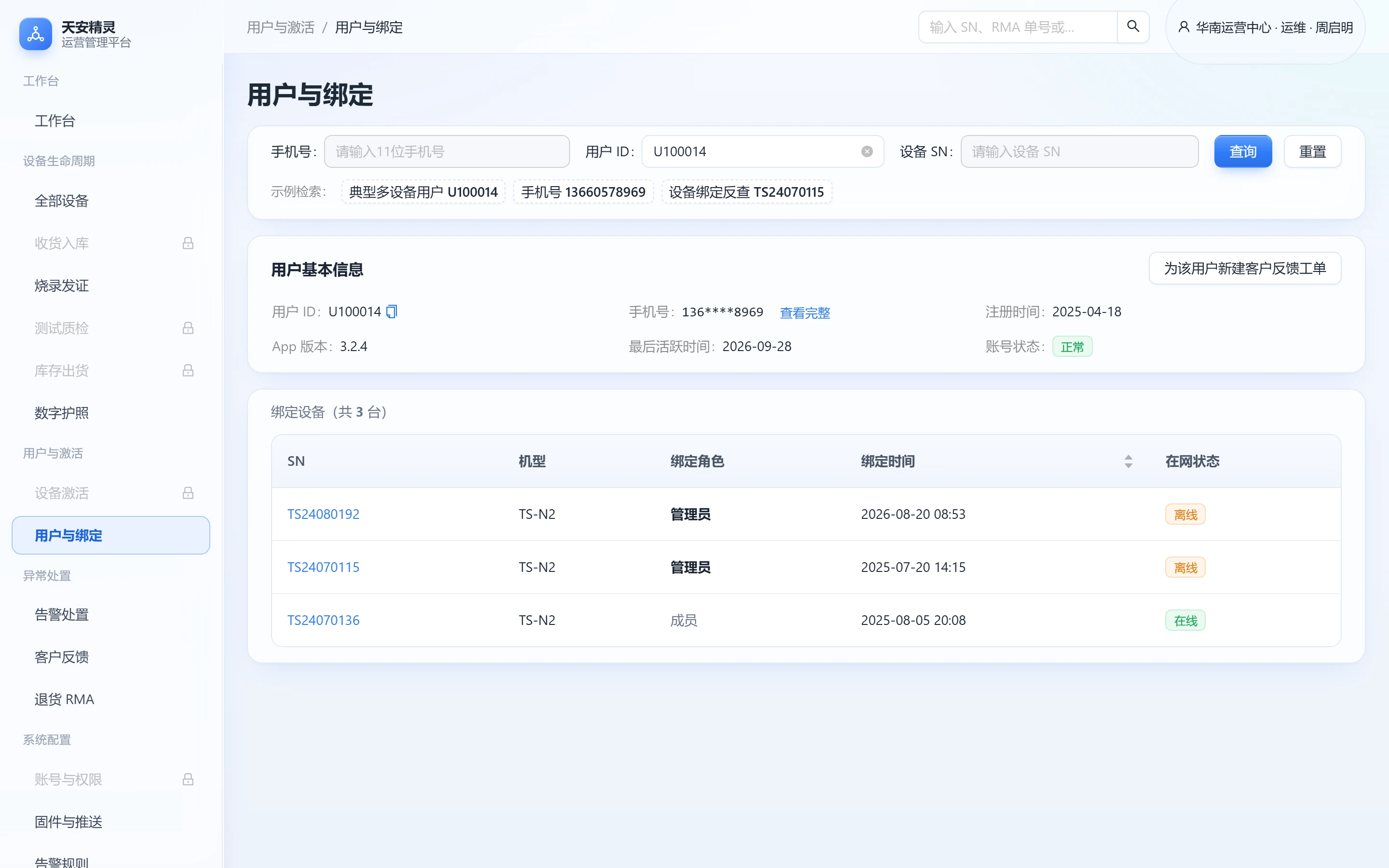Open 固件与推送 menu item
Screen dimensions: 1389x868
click(111, 822)
